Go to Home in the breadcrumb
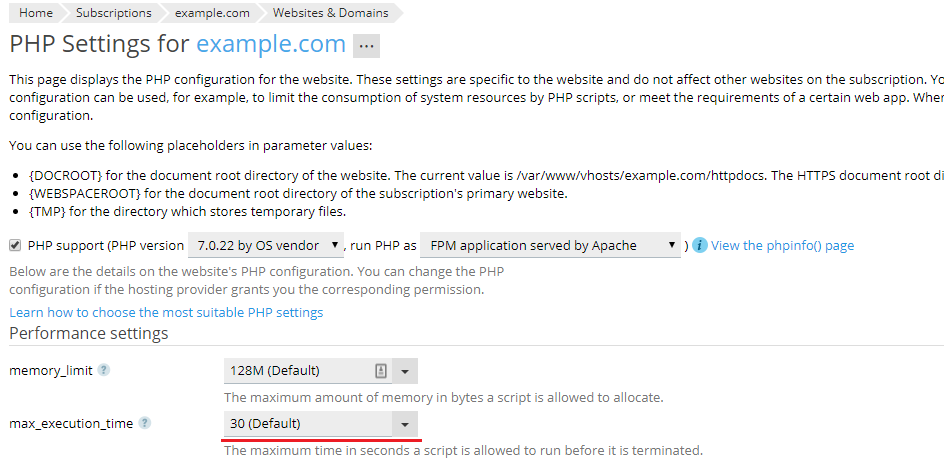Screen dimensions: 944x463 pyautogui.click(x=36, y=13)
